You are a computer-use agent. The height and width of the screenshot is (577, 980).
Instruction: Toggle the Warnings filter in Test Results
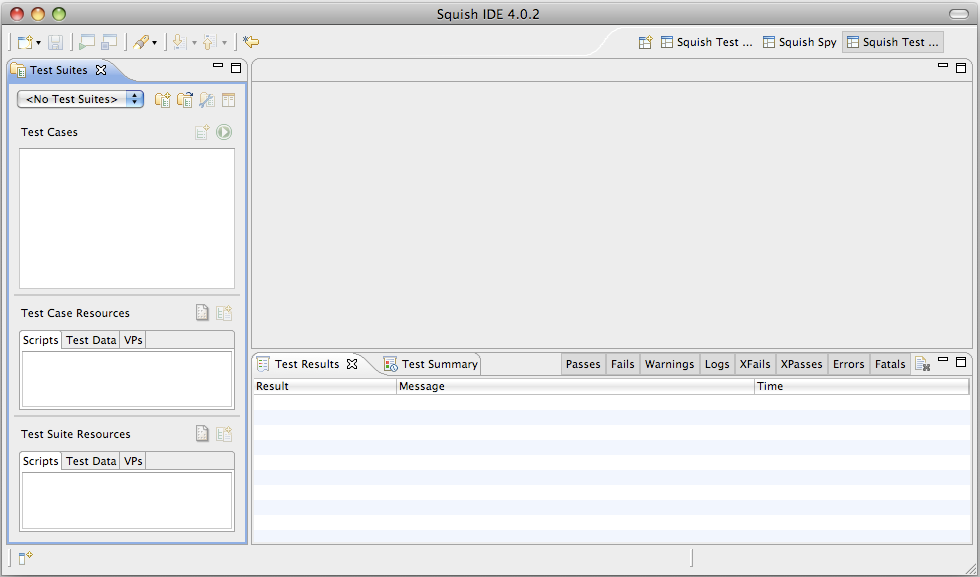click(669, 364)
